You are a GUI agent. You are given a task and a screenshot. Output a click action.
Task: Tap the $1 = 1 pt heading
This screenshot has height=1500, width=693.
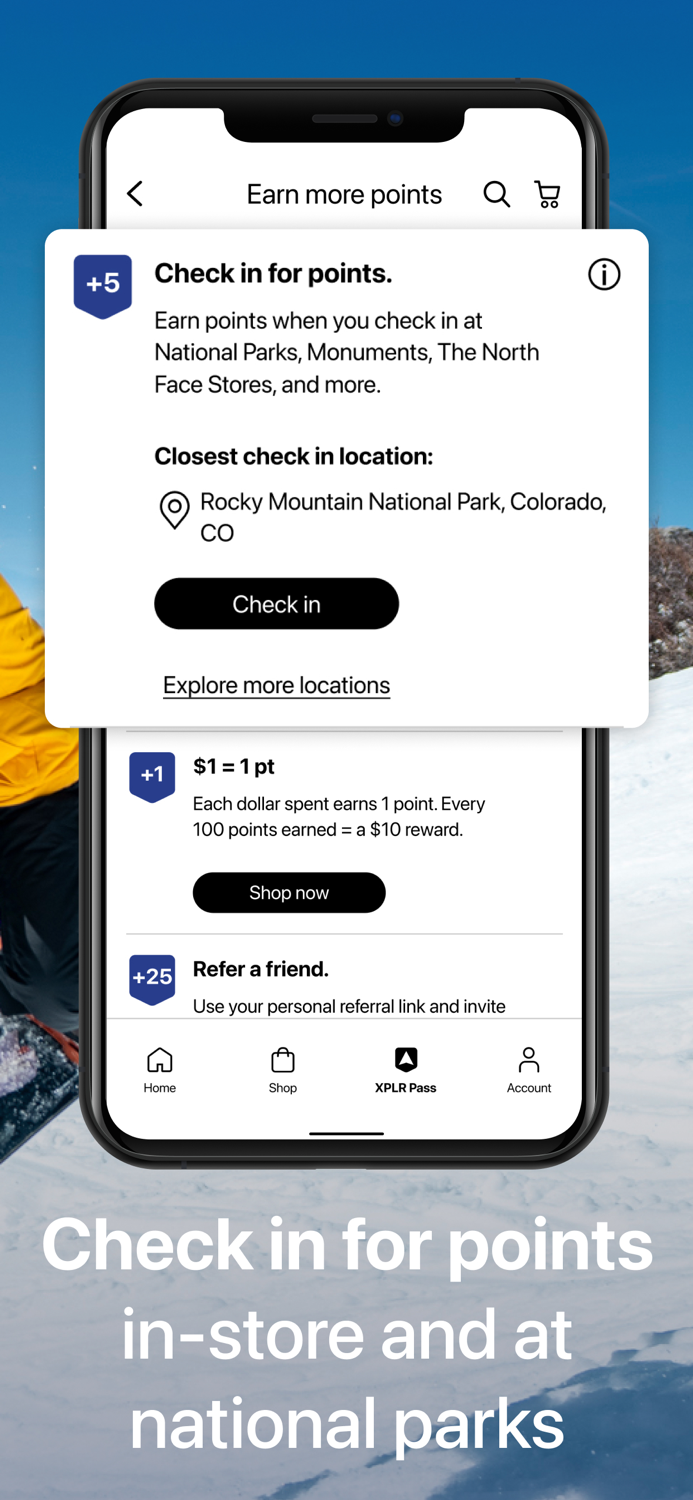click(234, 767)
